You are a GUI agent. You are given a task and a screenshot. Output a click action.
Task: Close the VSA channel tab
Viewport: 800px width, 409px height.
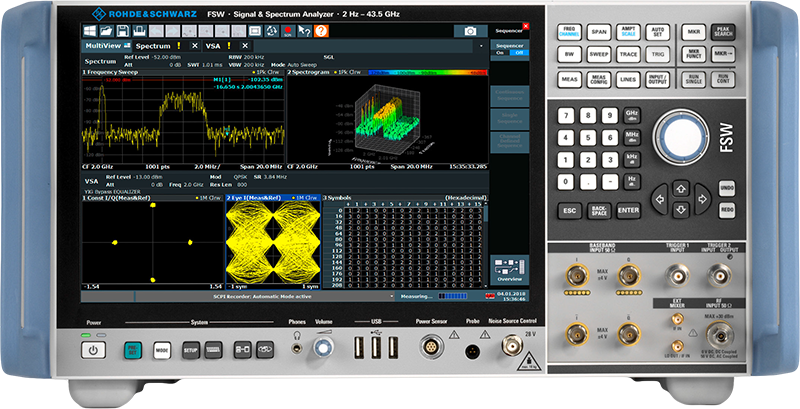[x=246, y=46]
